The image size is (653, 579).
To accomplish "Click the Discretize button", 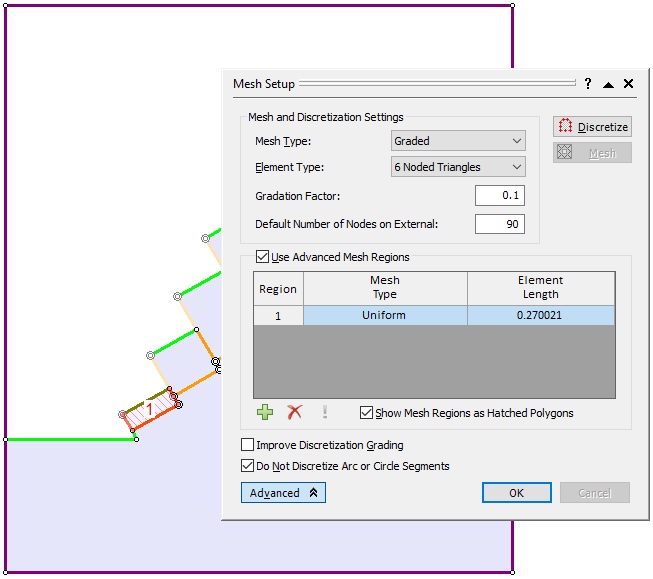I will coord(592,127).
